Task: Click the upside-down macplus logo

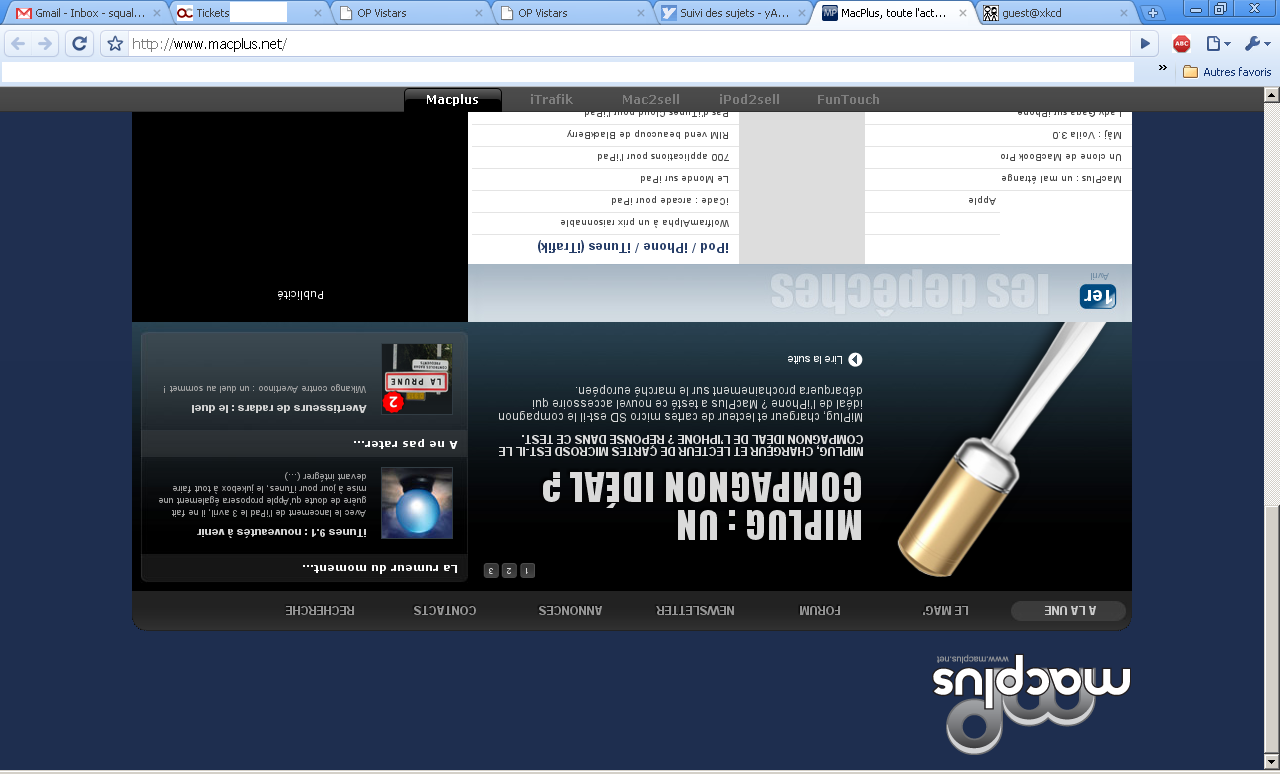Action: pos(1031,702)
